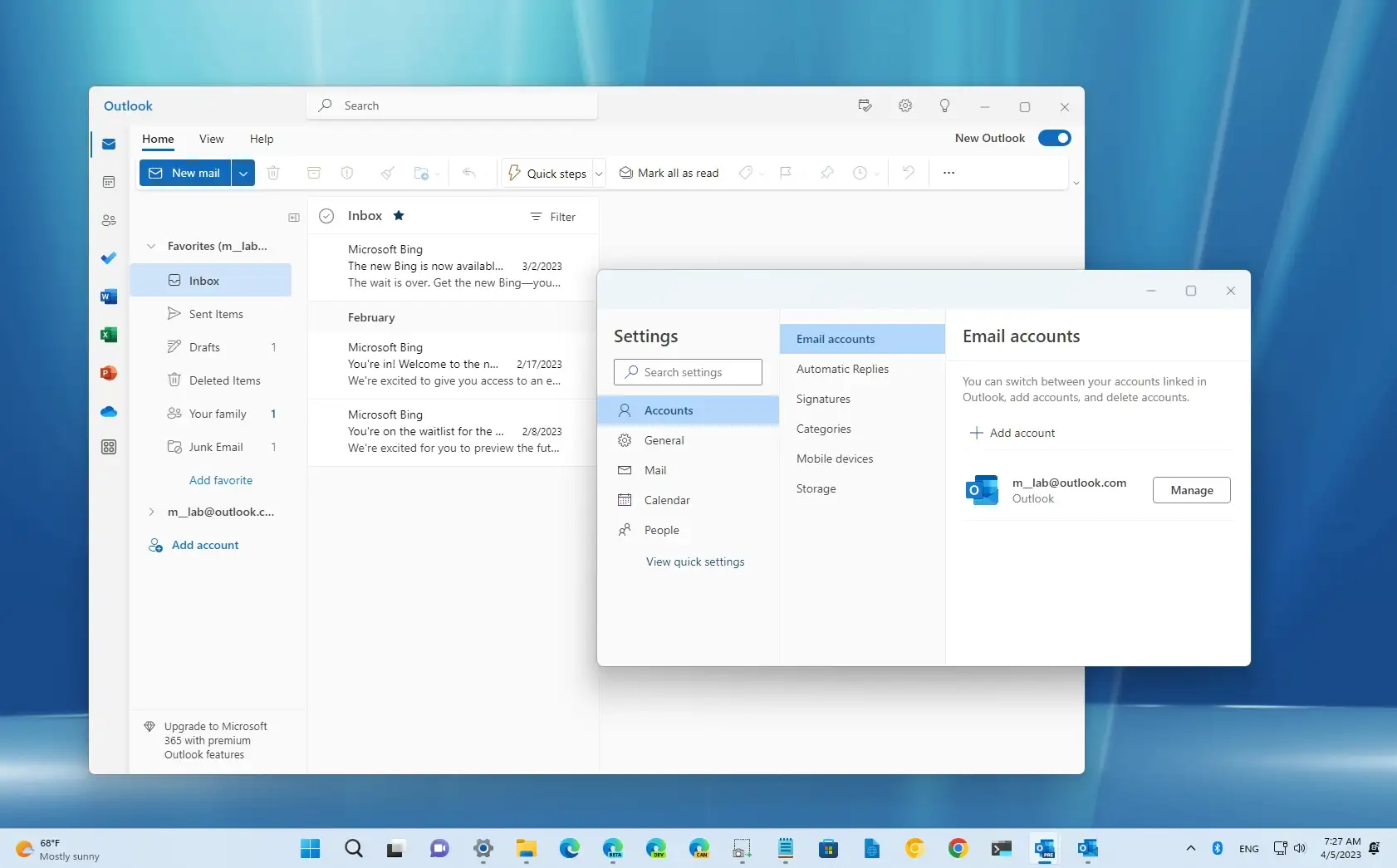The height and width of the screenshot is (868, 1397).
Task: Launch PowerPoint from the Outlook sidebar
Action: 109,373
